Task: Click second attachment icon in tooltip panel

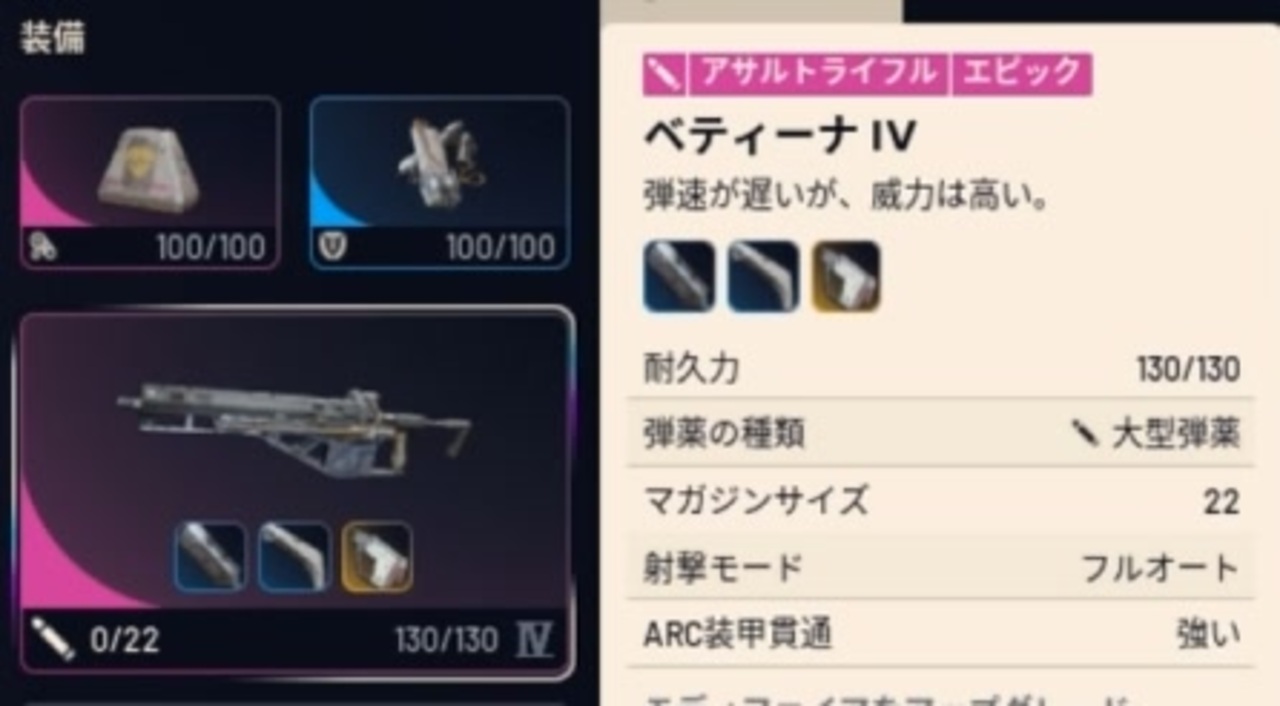Action: click(x=763, y=276)
